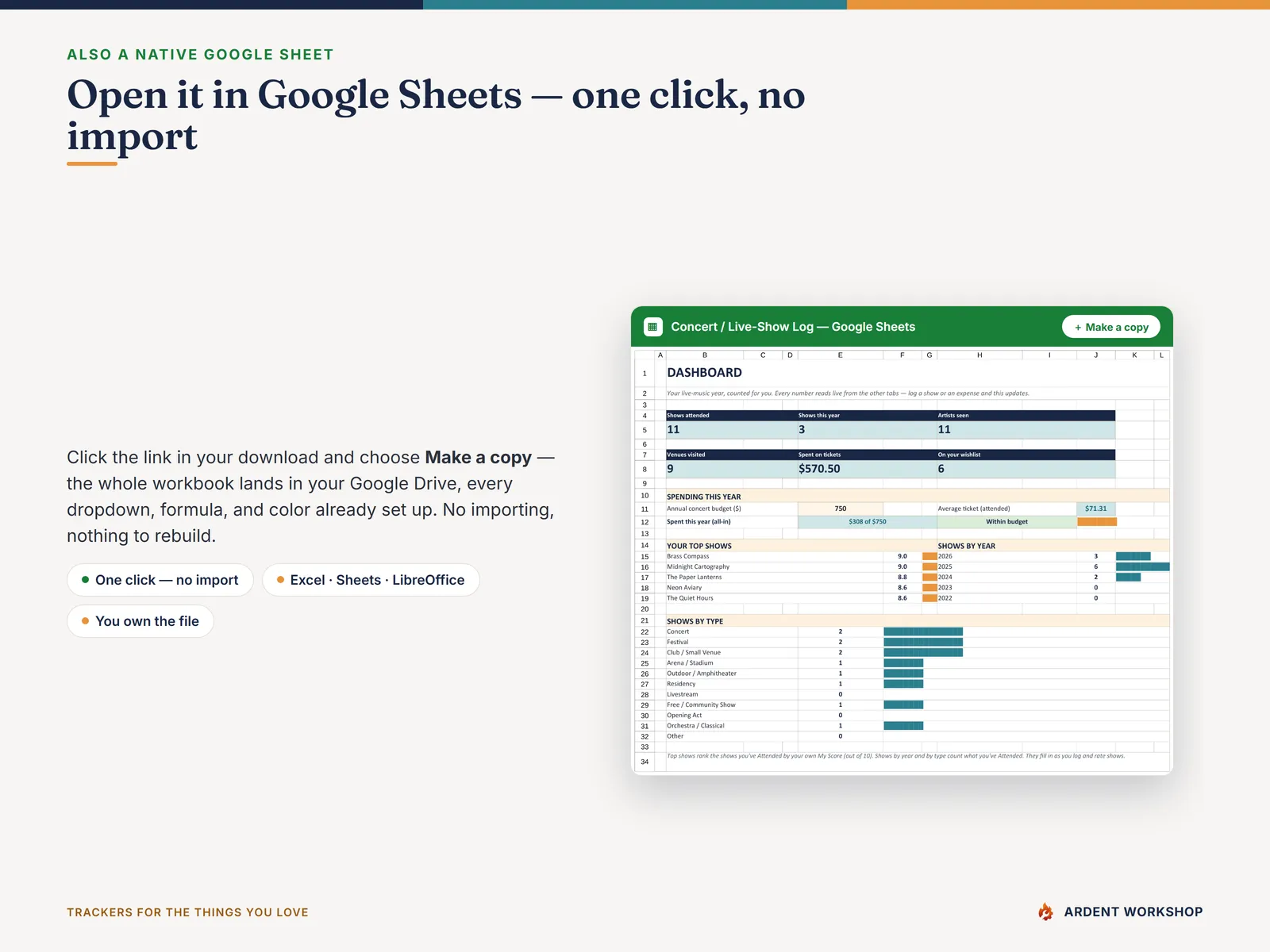The image size is (1270, 952).
Task: Click the 'Venues visited' label cell
Action: 731,455
